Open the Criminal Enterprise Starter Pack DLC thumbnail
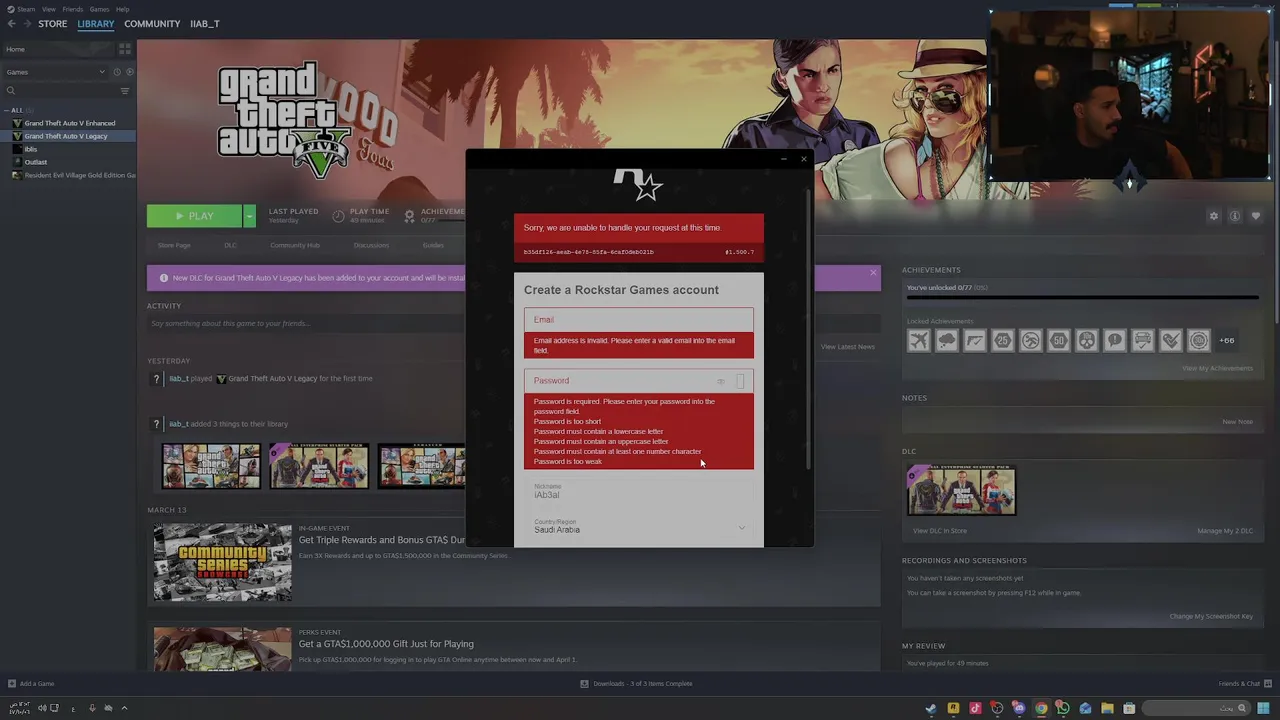The height and width of the screenshot is (720, 1280). [x=961, y=490]
